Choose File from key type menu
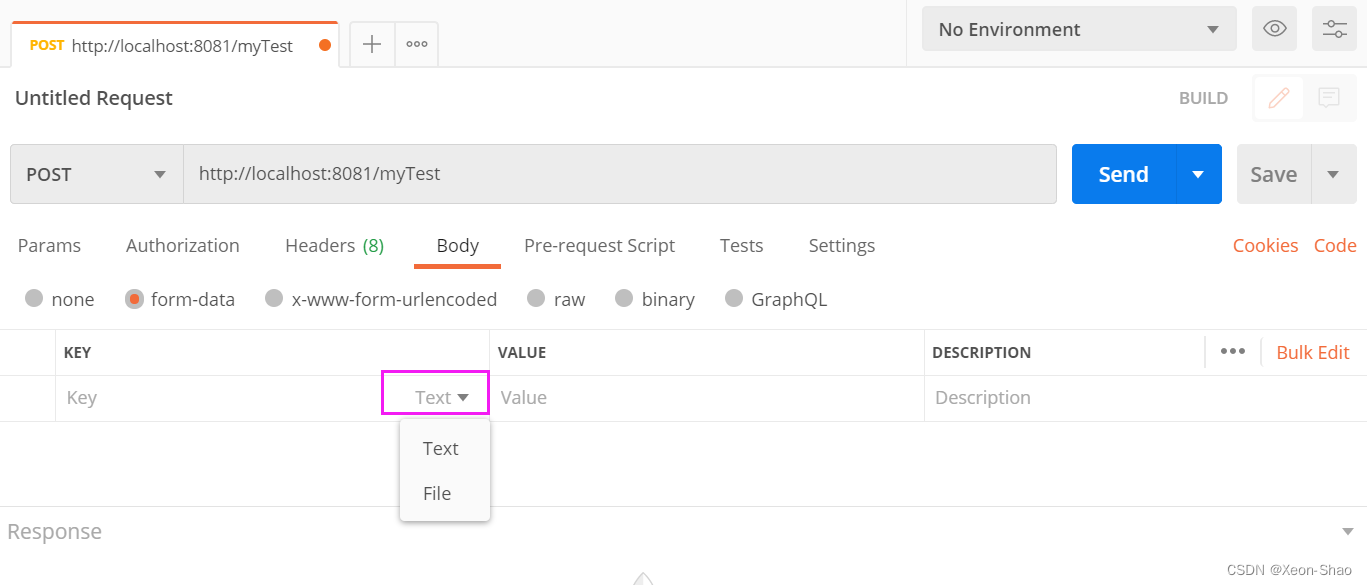The width and height of the screenshot is (1367, 585). 437,493
